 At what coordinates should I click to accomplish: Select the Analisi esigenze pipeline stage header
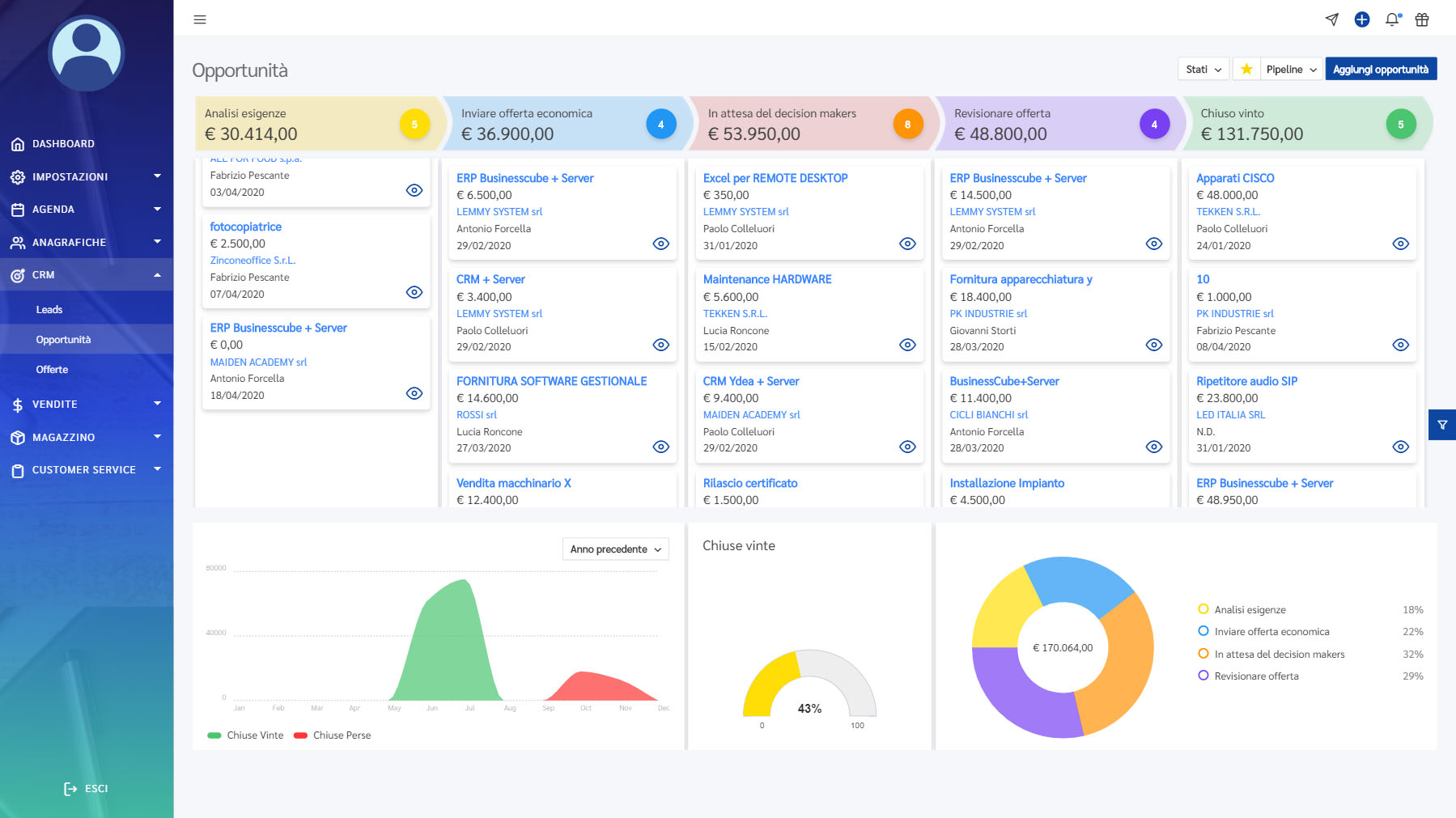319,124
